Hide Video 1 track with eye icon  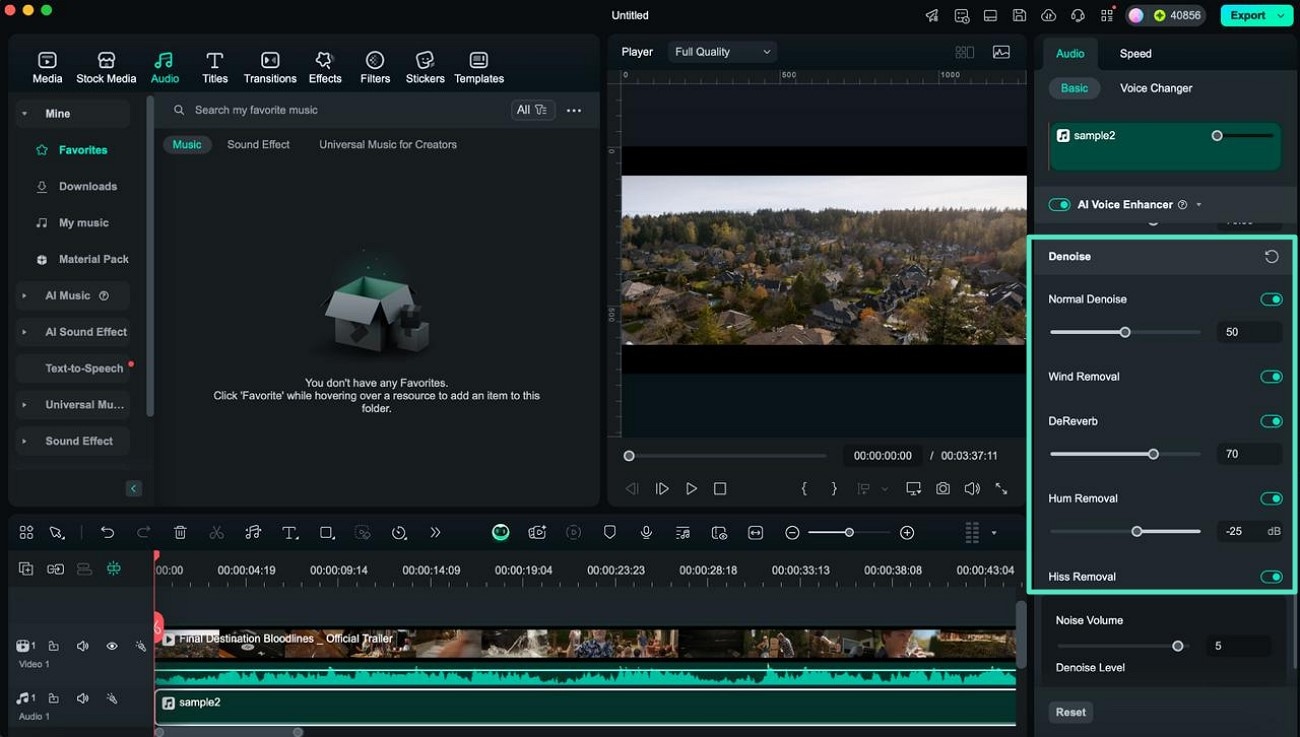click(x=112, y=647)
